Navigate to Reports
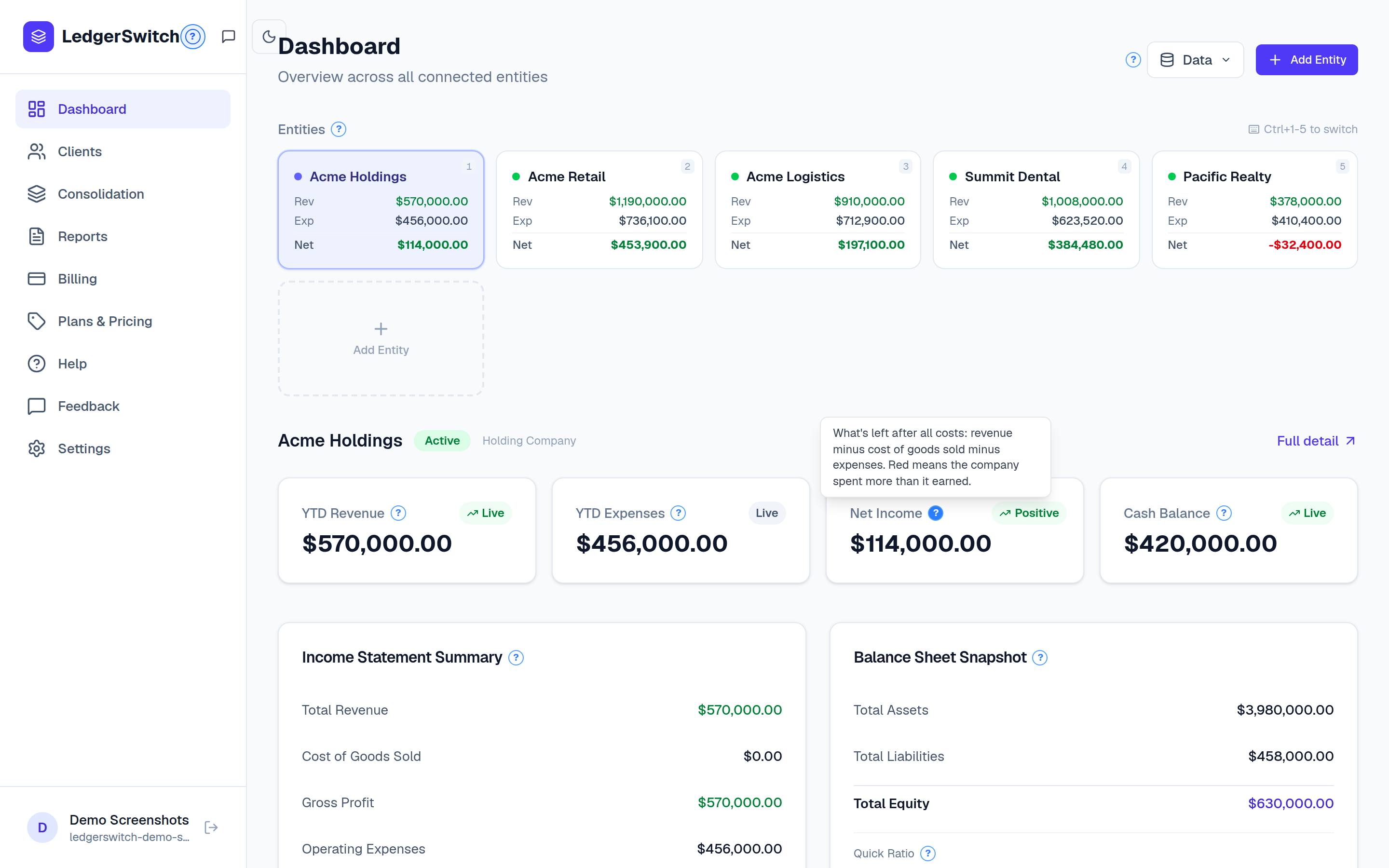This screenshot has width=1389, height=868. pyautogui.click(x=123, y=236)
